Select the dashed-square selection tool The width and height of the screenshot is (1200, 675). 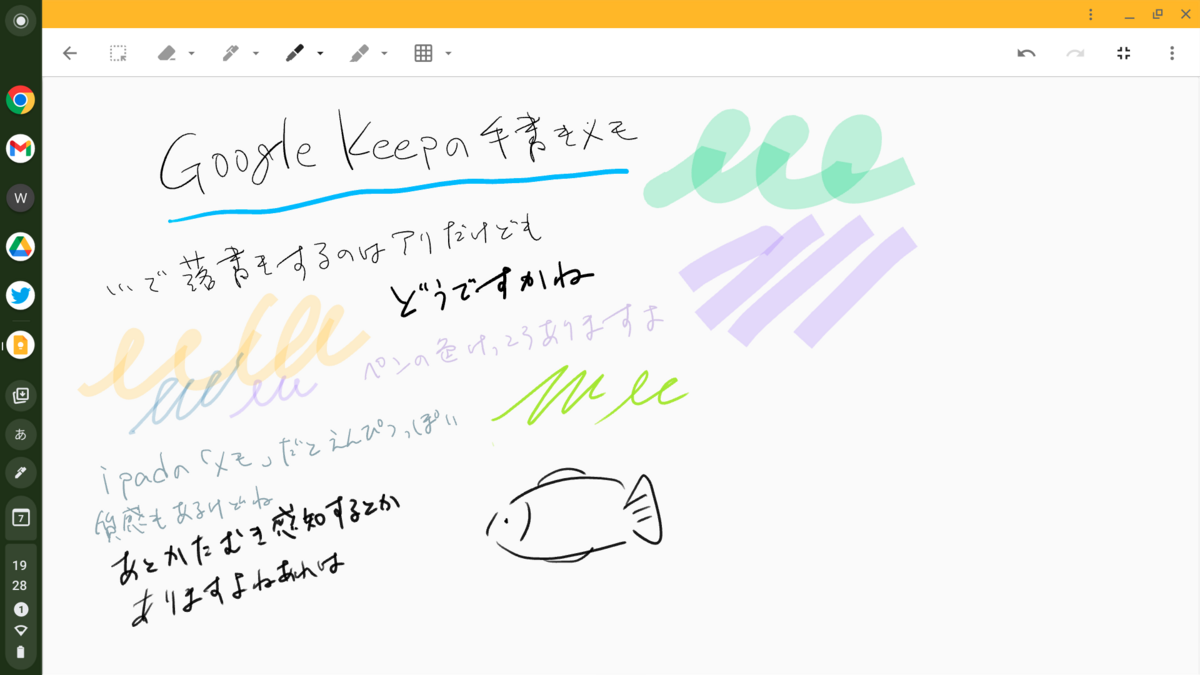tap(118, 53)
